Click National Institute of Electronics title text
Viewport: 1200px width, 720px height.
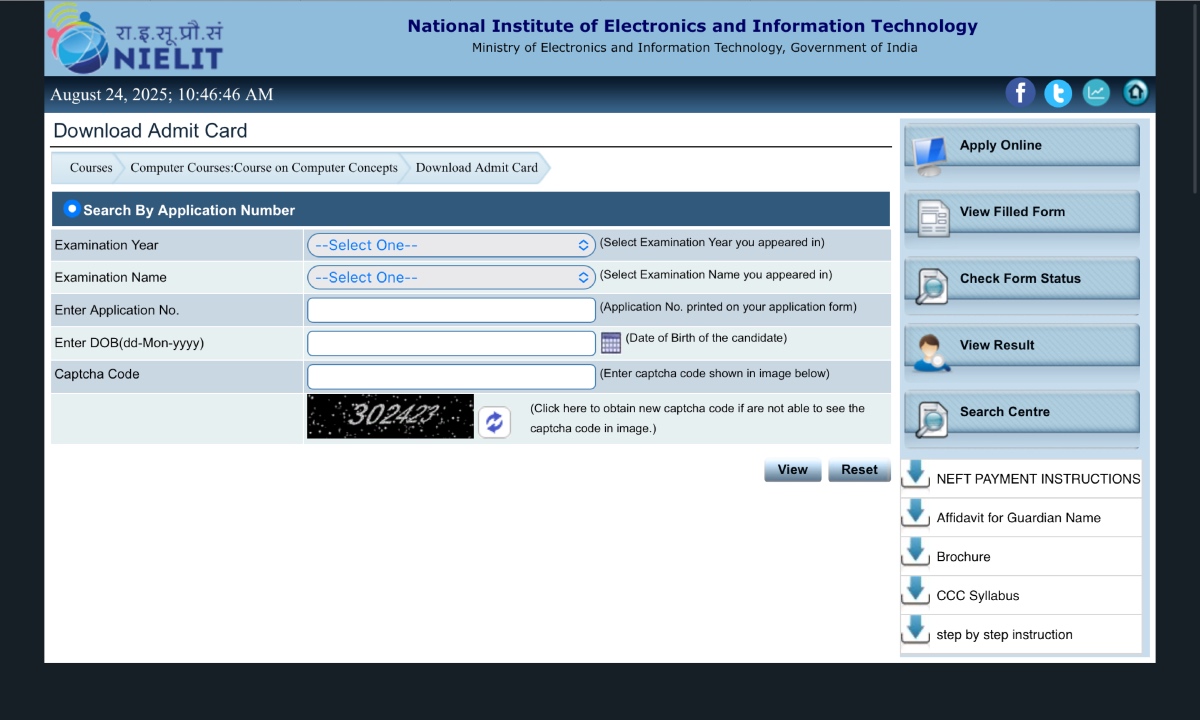pyautogui.click(x=693, y=27)
